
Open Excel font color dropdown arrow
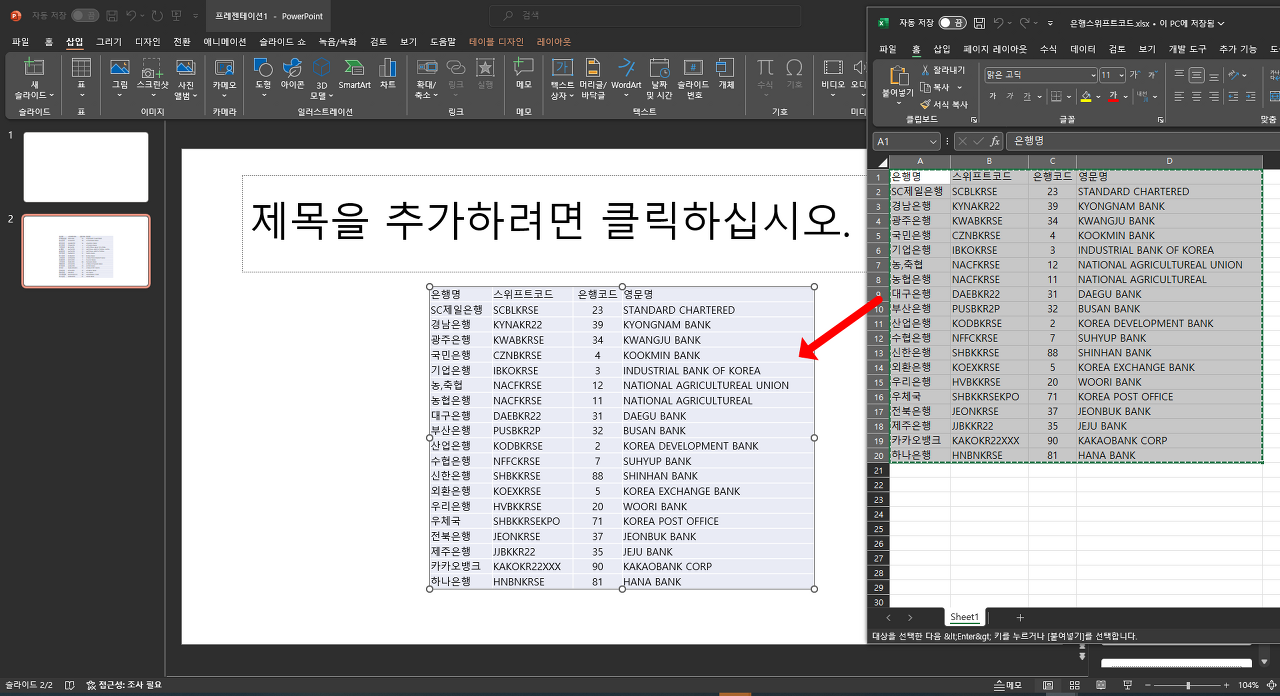(x=1124, y=97)
